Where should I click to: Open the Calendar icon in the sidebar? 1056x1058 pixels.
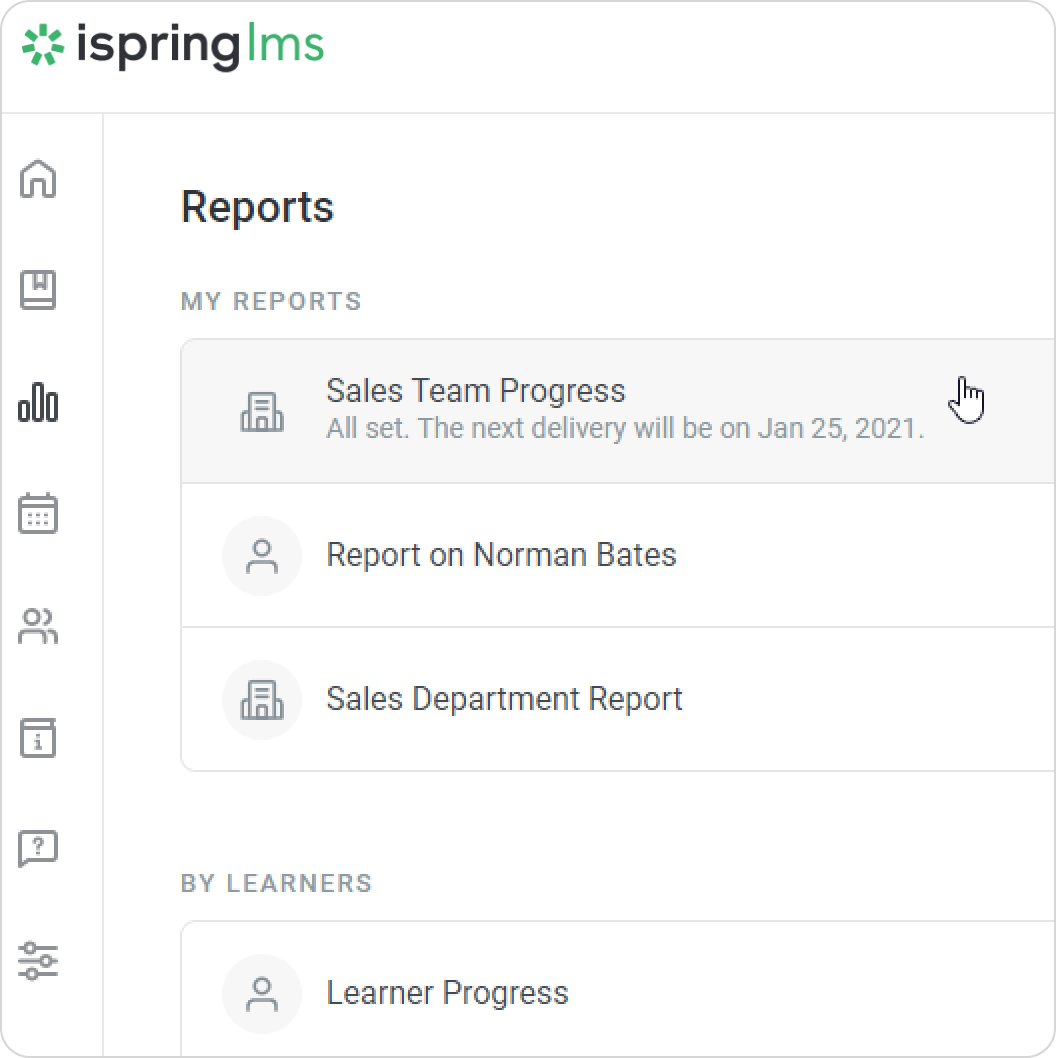38,514
